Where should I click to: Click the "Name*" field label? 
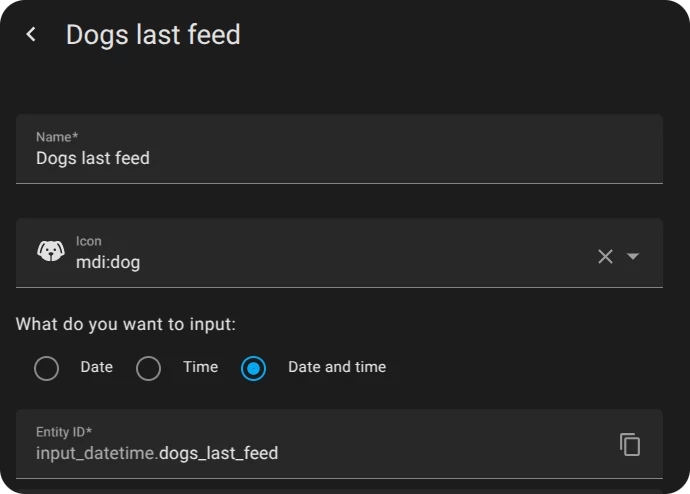[x=57, y=136]
